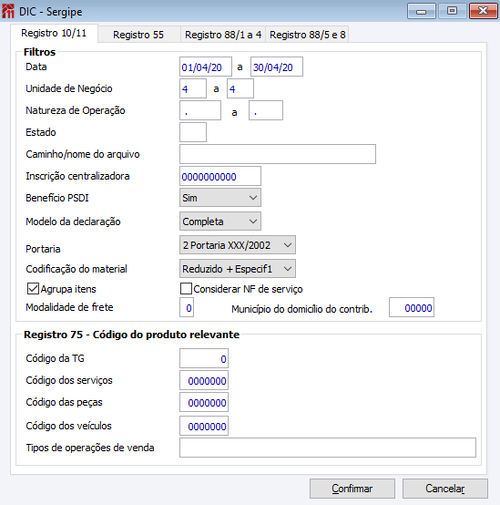Focus Município do domicílio do contrib. field
The height and width of the screenshot is (505, 500).
coord(412,307)
